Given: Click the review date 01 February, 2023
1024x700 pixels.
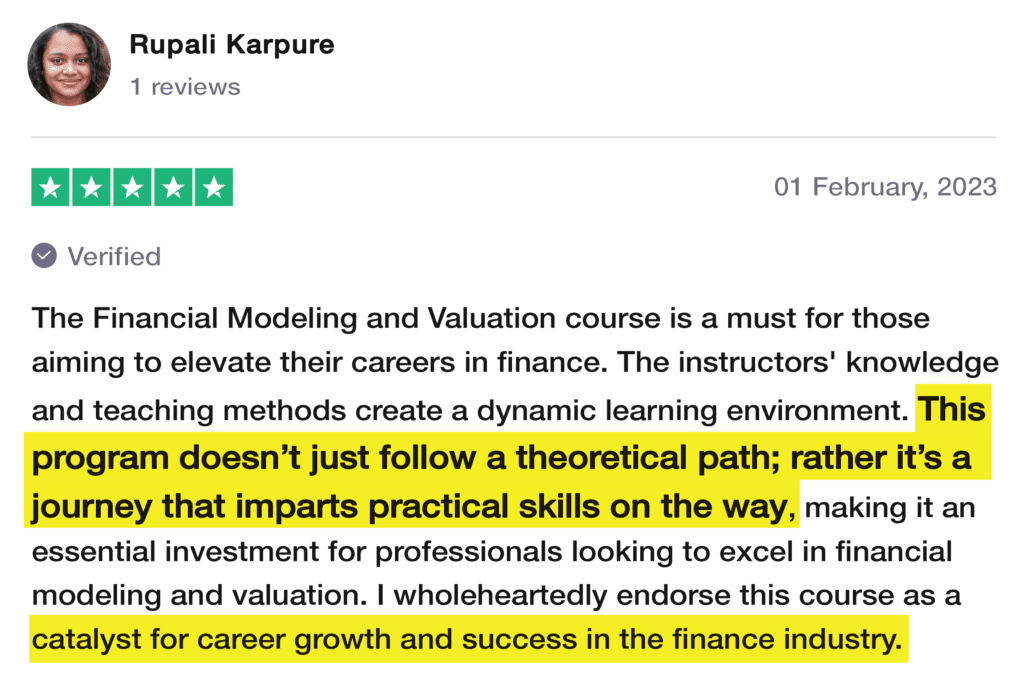Looking at the screenshot, I should point(885,187).
